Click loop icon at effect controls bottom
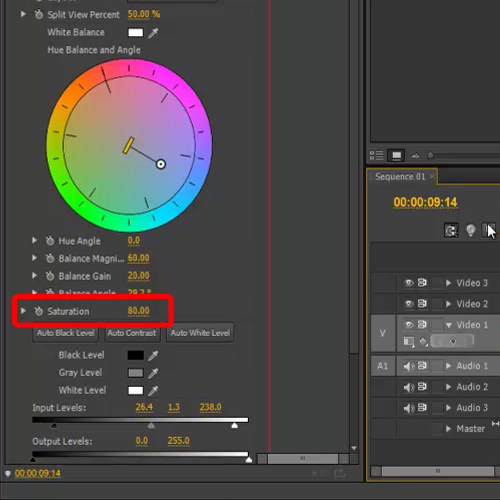Image resolution: width=500 pixels, height=500 pixels. click(340, 473)
